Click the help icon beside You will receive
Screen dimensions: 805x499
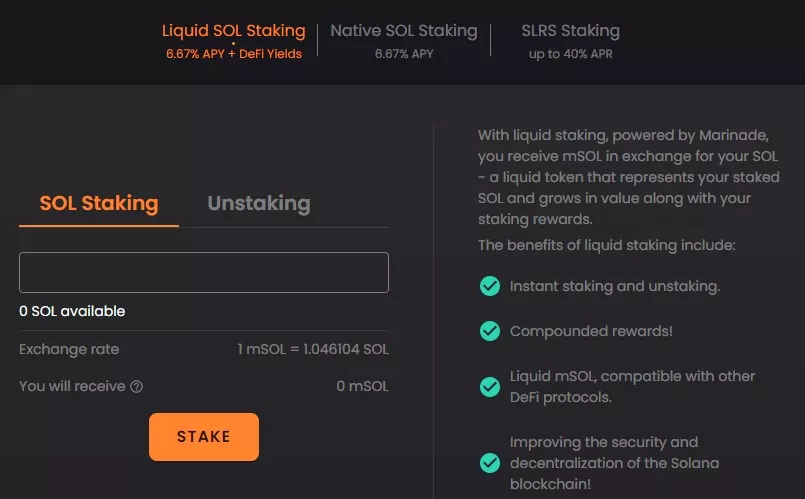[x=137, y=387]
